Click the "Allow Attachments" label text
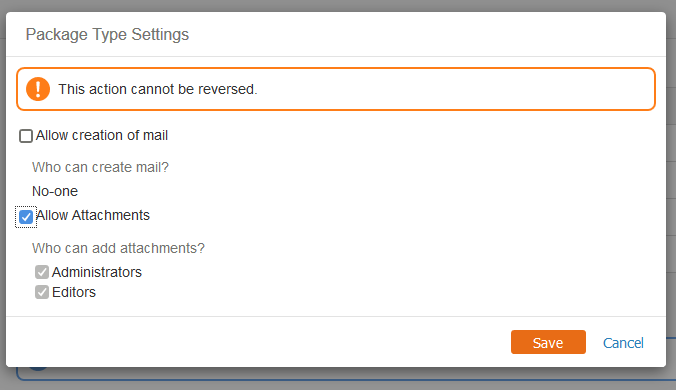676x390 pixels. click(93, 215)
